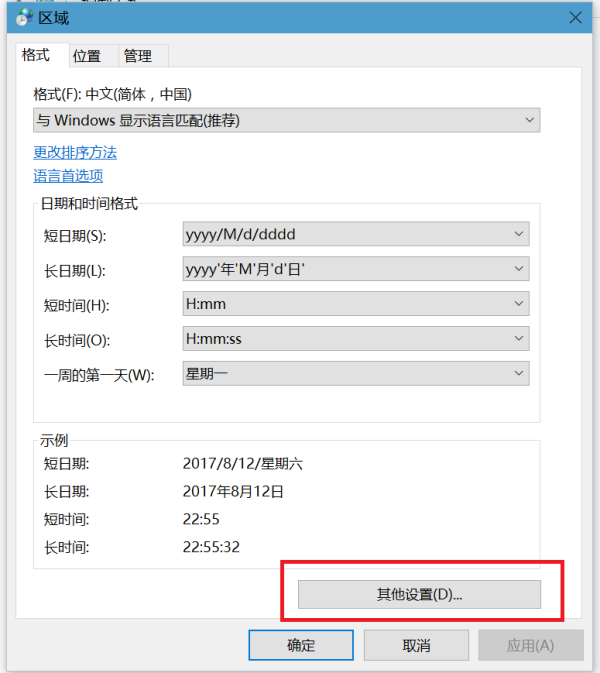Click the example long time 22:55:32

click(211, 547)
